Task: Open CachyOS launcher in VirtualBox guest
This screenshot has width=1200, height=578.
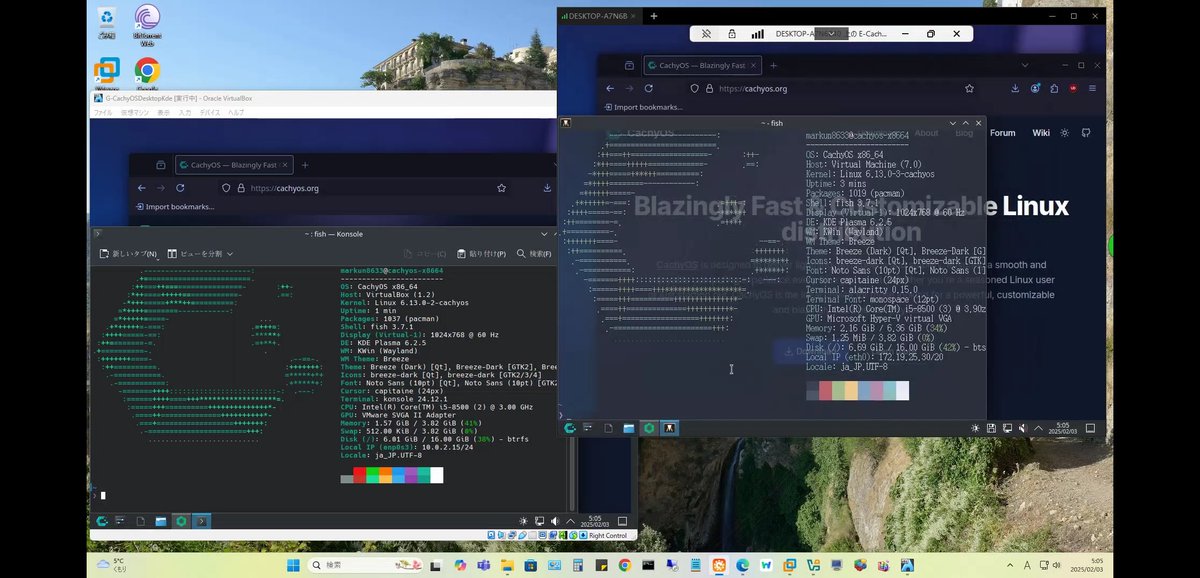Action: click(x=101, y=520)
